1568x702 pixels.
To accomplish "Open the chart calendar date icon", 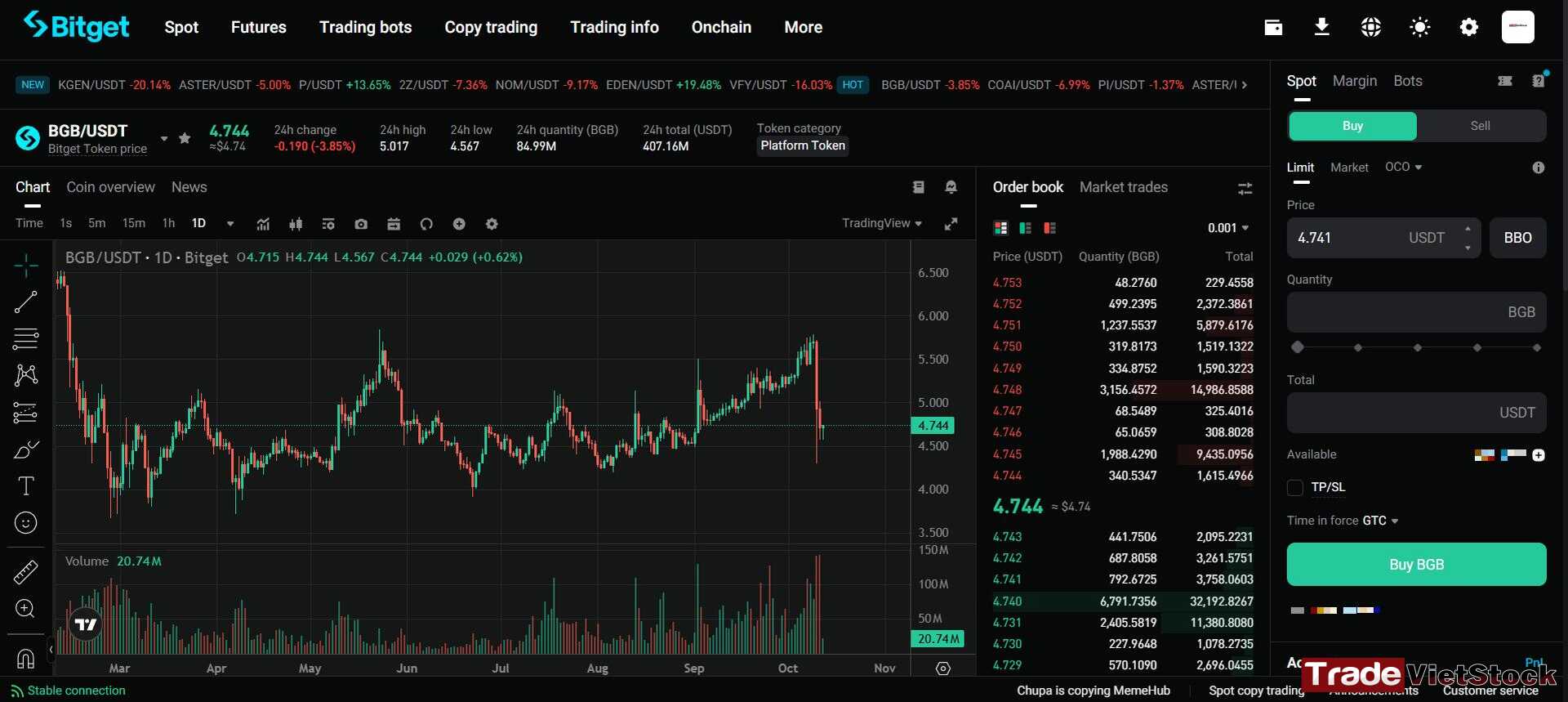I will click(394, 224).
